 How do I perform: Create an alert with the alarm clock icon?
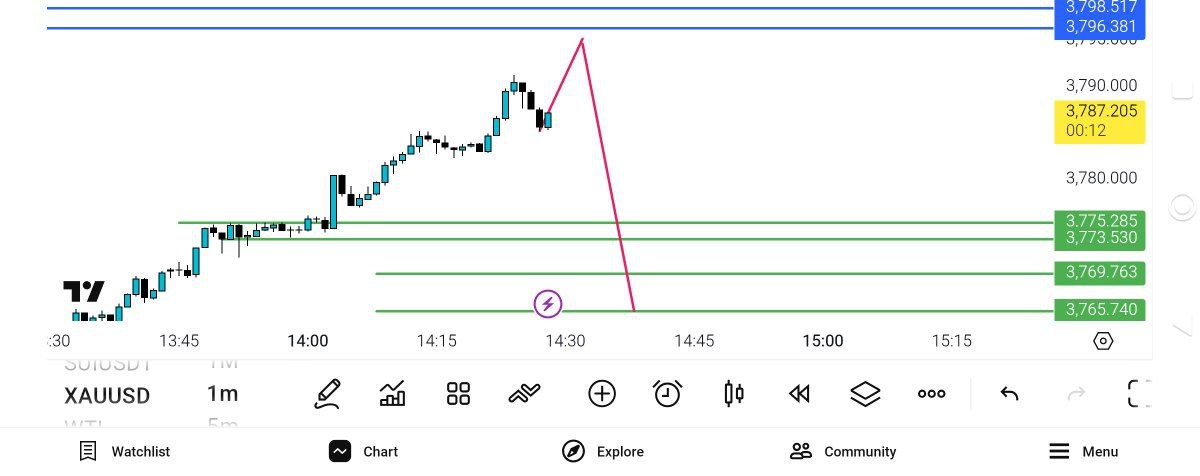pyautogui.click(x=667, y=394)
